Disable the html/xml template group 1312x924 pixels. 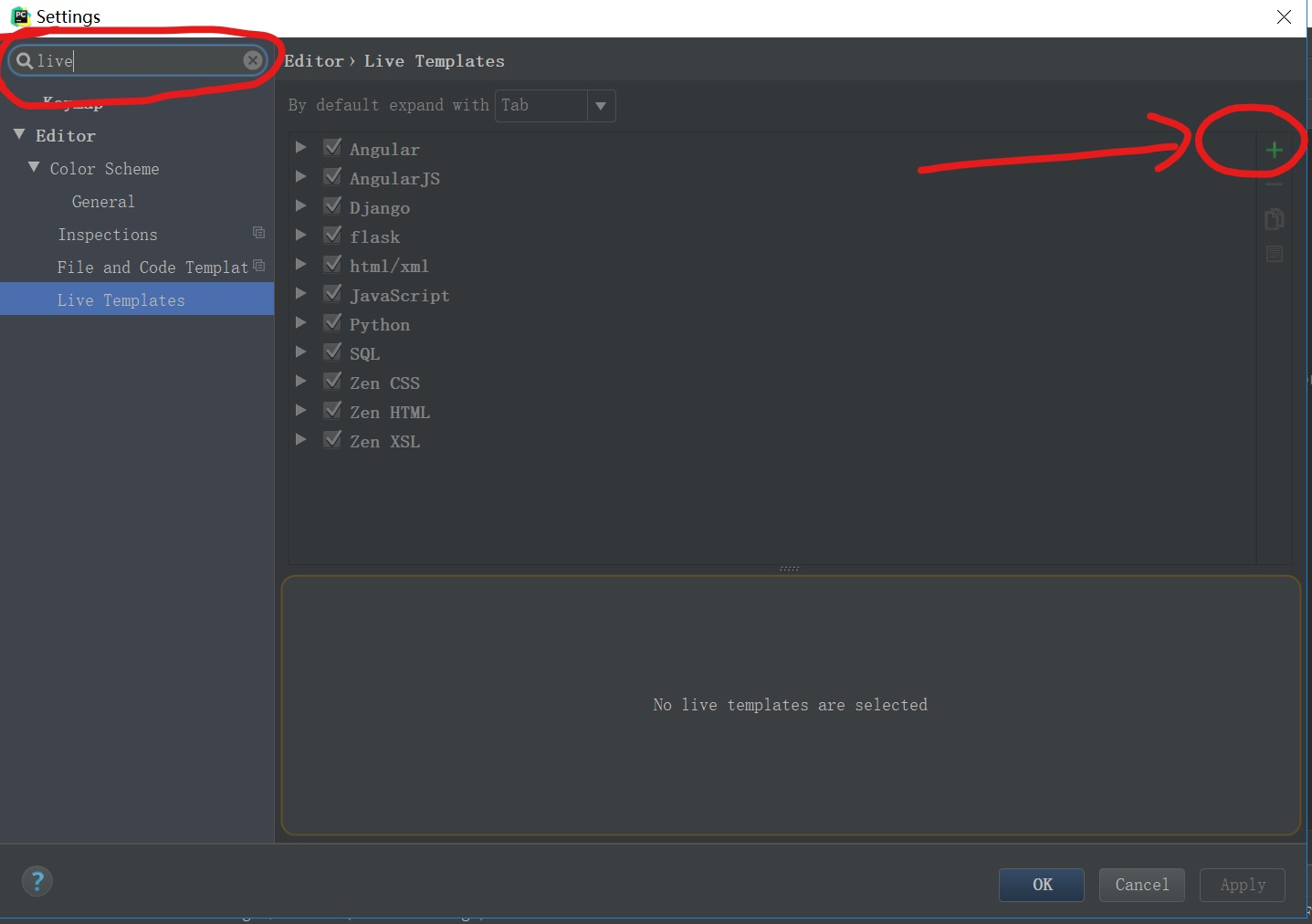pos(332,264)
